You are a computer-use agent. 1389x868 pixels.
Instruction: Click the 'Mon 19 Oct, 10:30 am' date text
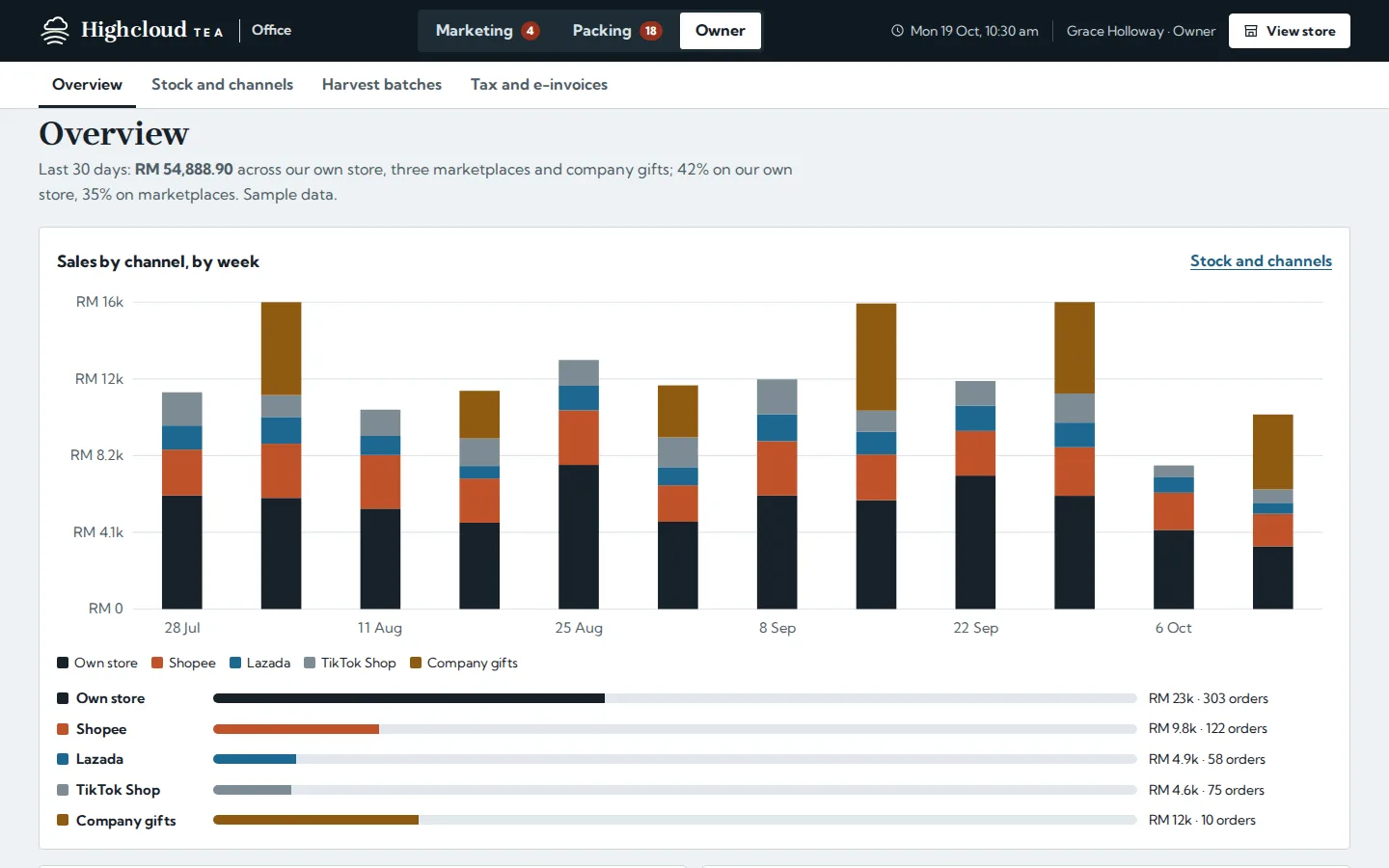974,31
